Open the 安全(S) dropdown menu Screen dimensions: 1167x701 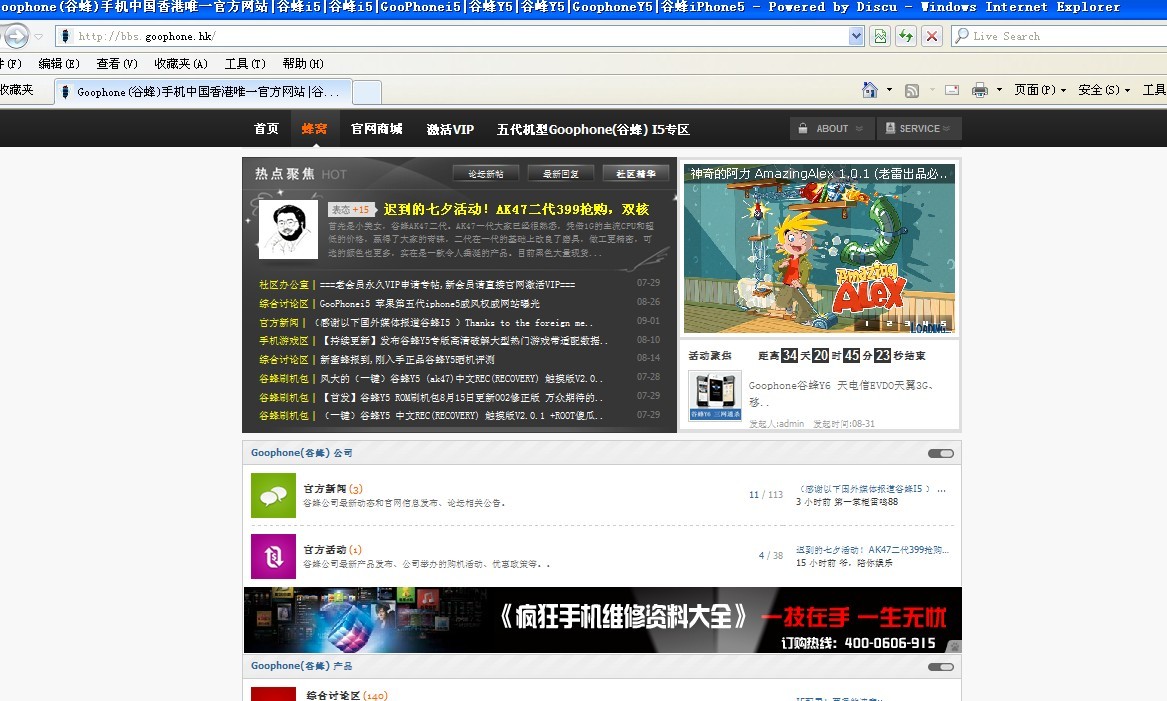click(x=1104, y=90)
